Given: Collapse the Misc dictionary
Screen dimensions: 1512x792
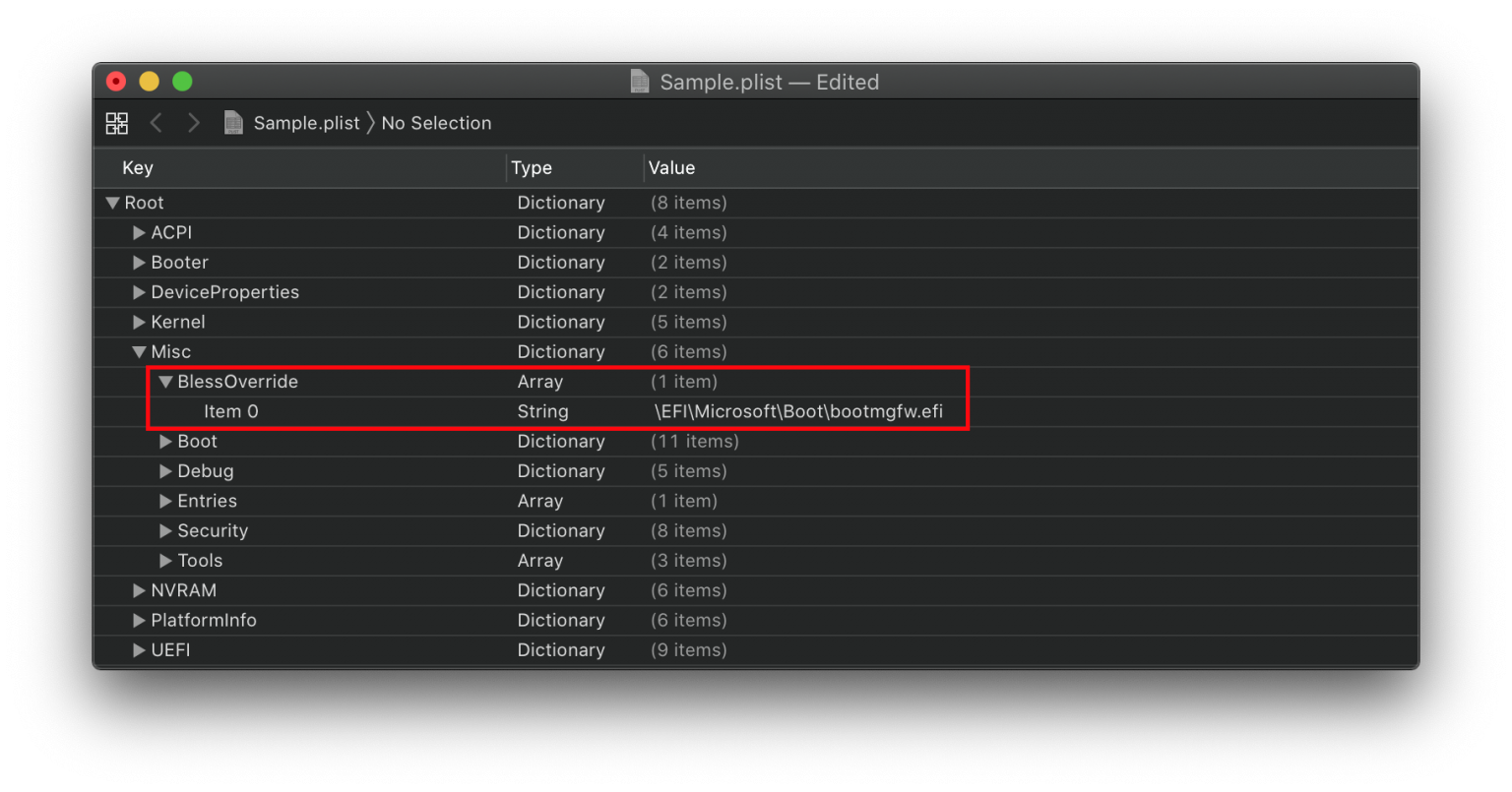Looking at the screenshot, I should click(x=139, y=352).
